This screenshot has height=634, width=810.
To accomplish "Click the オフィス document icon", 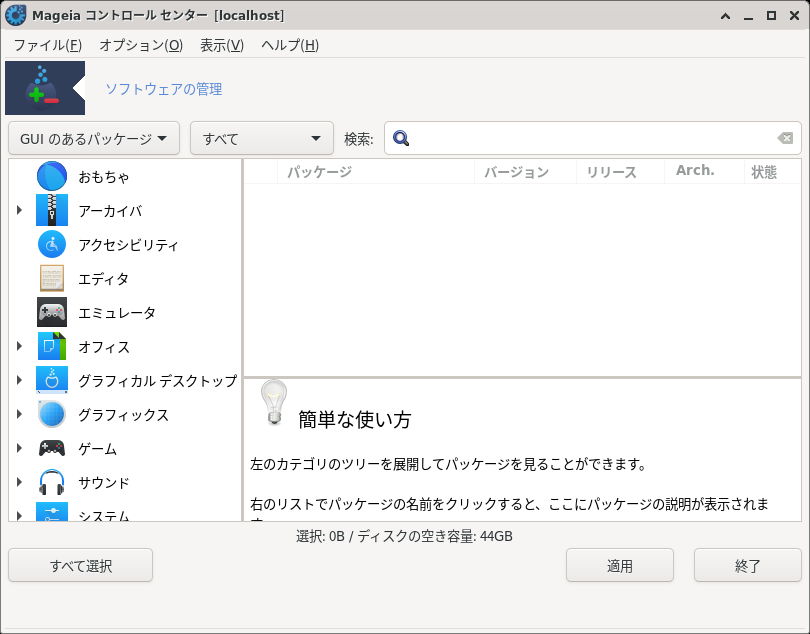I will tap(52, 346).
